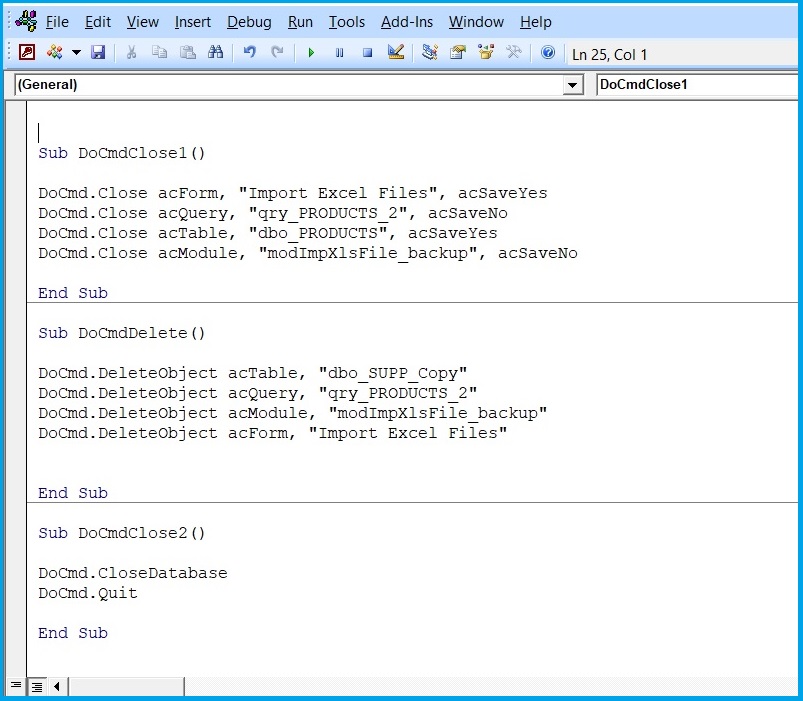Open Visual Basic Help question icon
The width and height of the screenshot is (803, 701).
547,53
